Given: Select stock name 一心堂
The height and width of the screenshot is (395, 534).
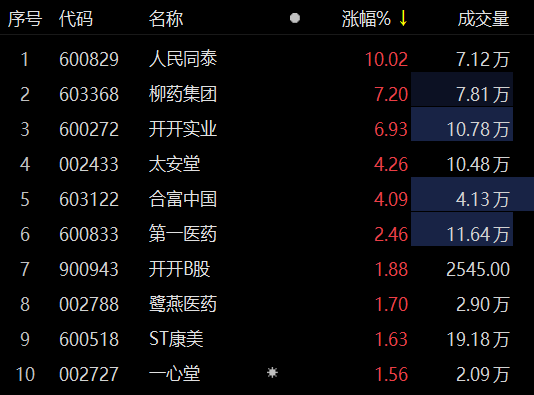Looking at the screenshot, I should [x=174, y=374].
